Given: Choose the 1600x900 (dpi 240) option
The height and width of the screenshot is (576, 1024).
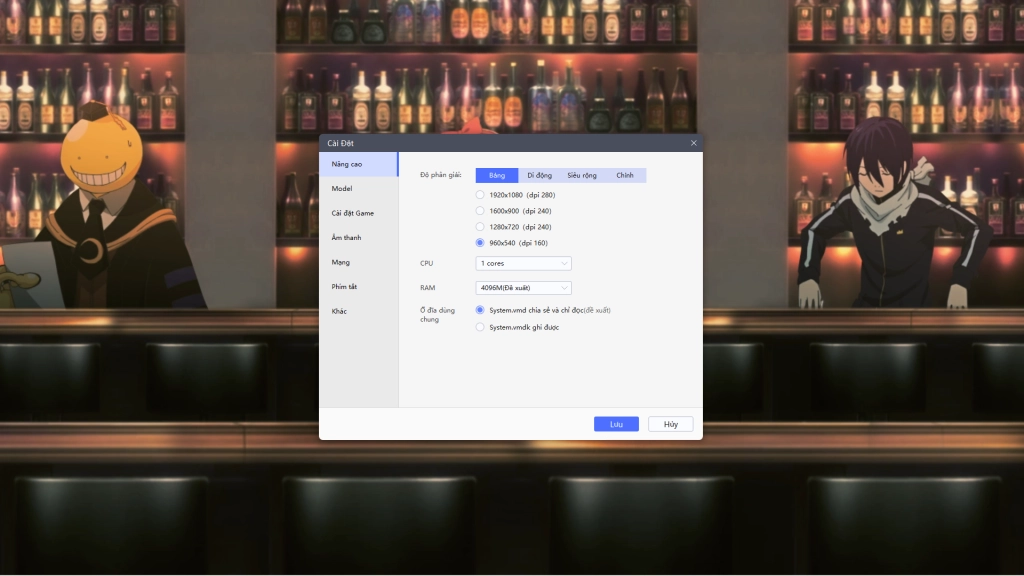Looking at the screenshot, I should point(480,211).
